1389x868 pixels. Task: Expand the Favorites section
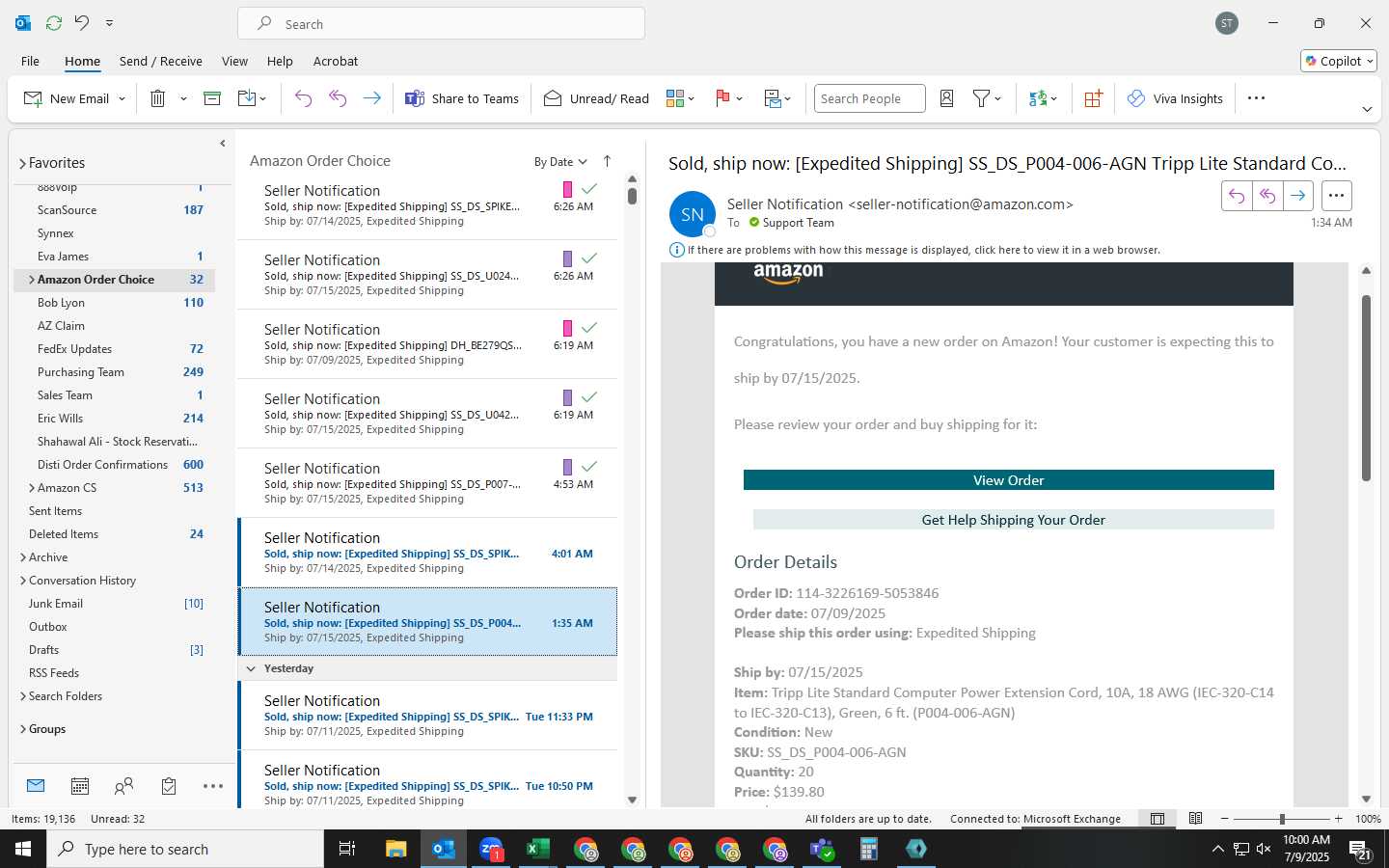[22, 163]
